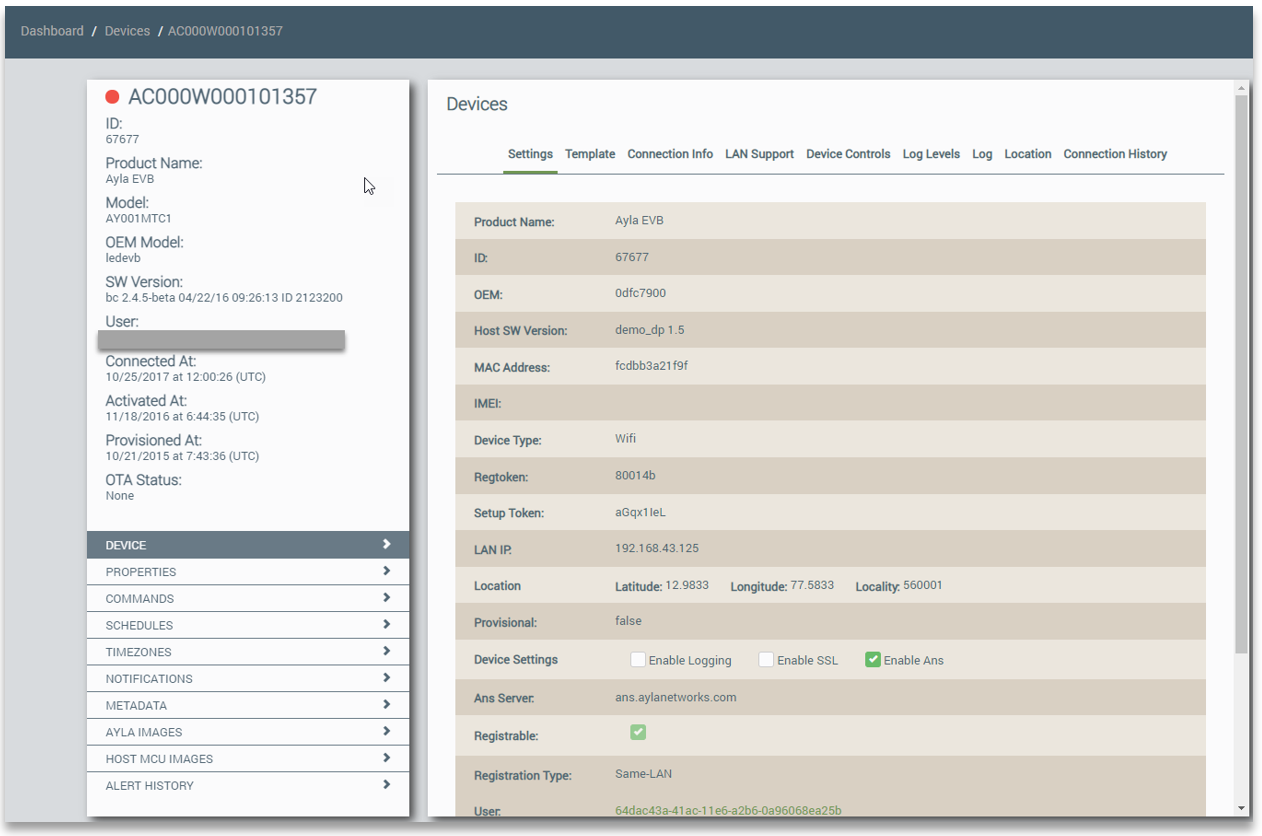Open the SCHEDULES sidebar item
The image size is (1262, 836).
click(248, 625)
